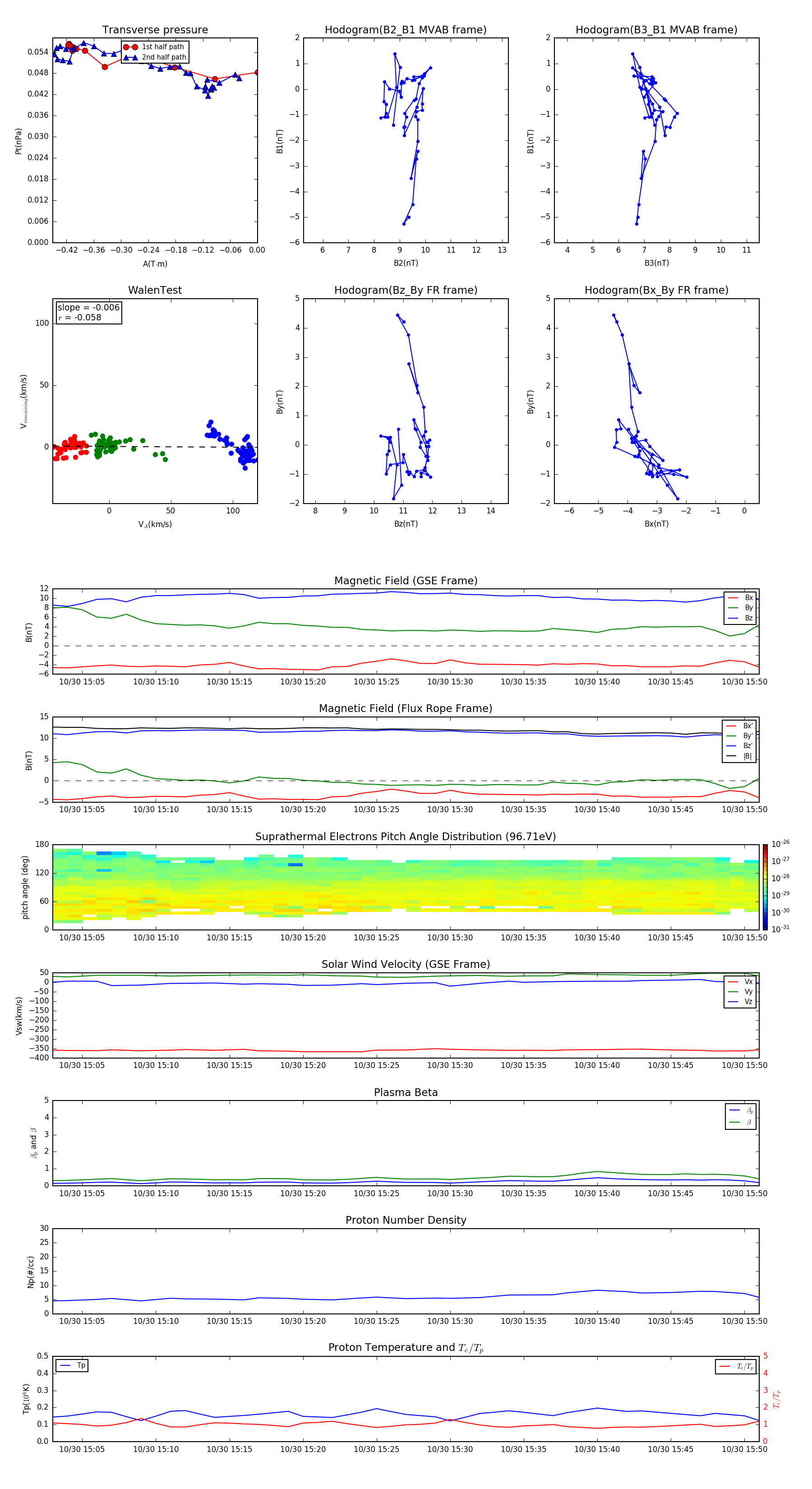Select the Vx legend entry in velocity plot
This screenshot has height=1489, width=812.
click(740, 981)
